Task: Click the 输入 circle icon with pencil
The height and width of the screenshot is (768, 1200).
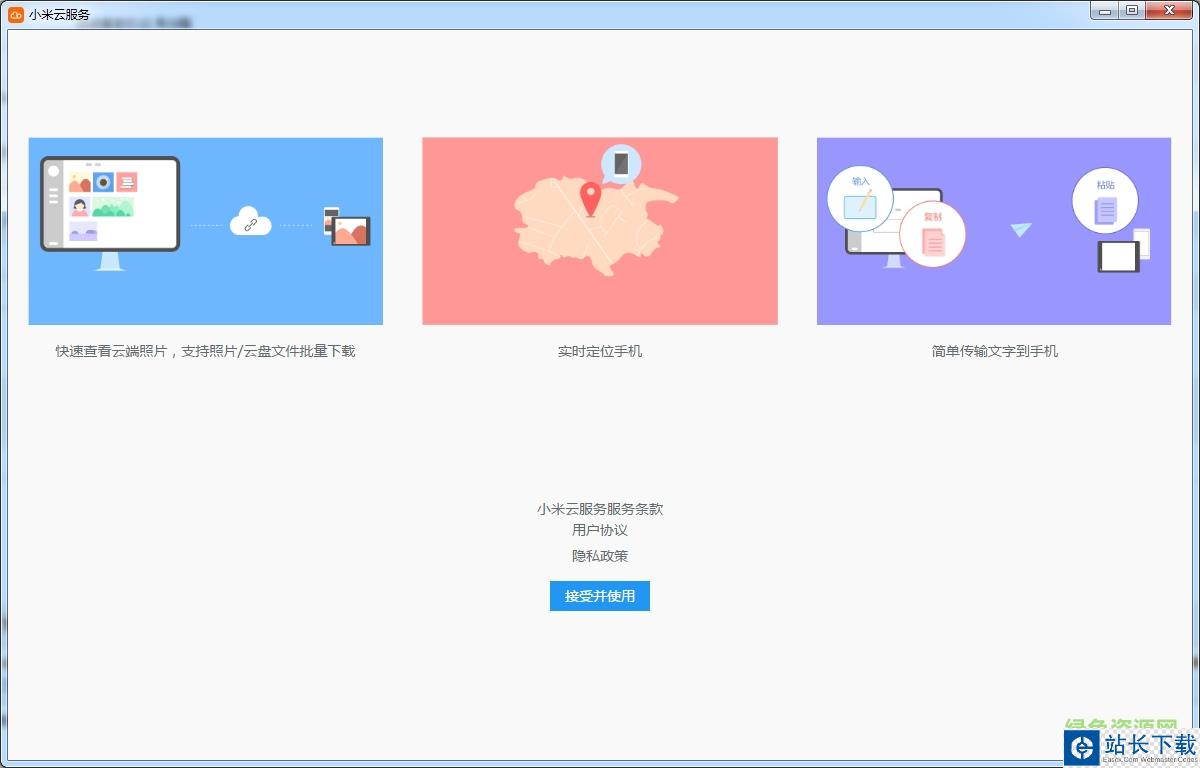Action: tap(860, 197)
